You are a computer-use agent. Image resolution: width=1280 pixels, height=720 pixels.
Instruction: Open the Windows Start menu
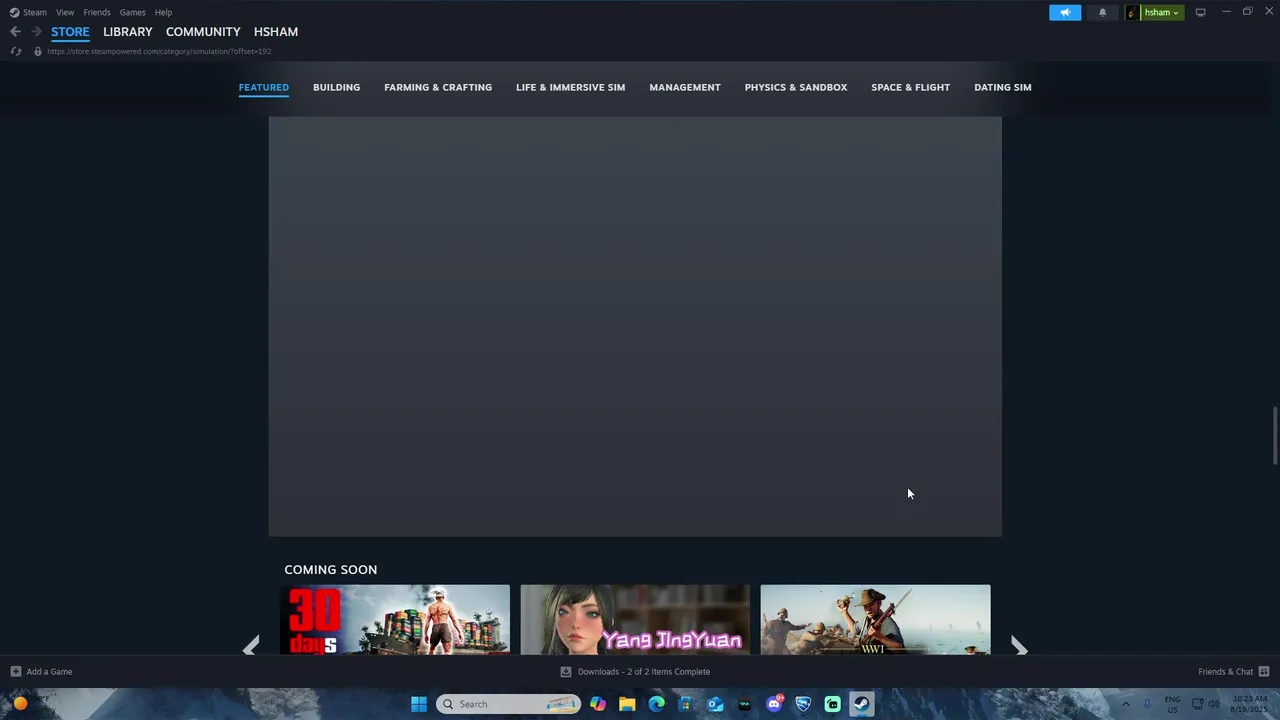(419, 704)
